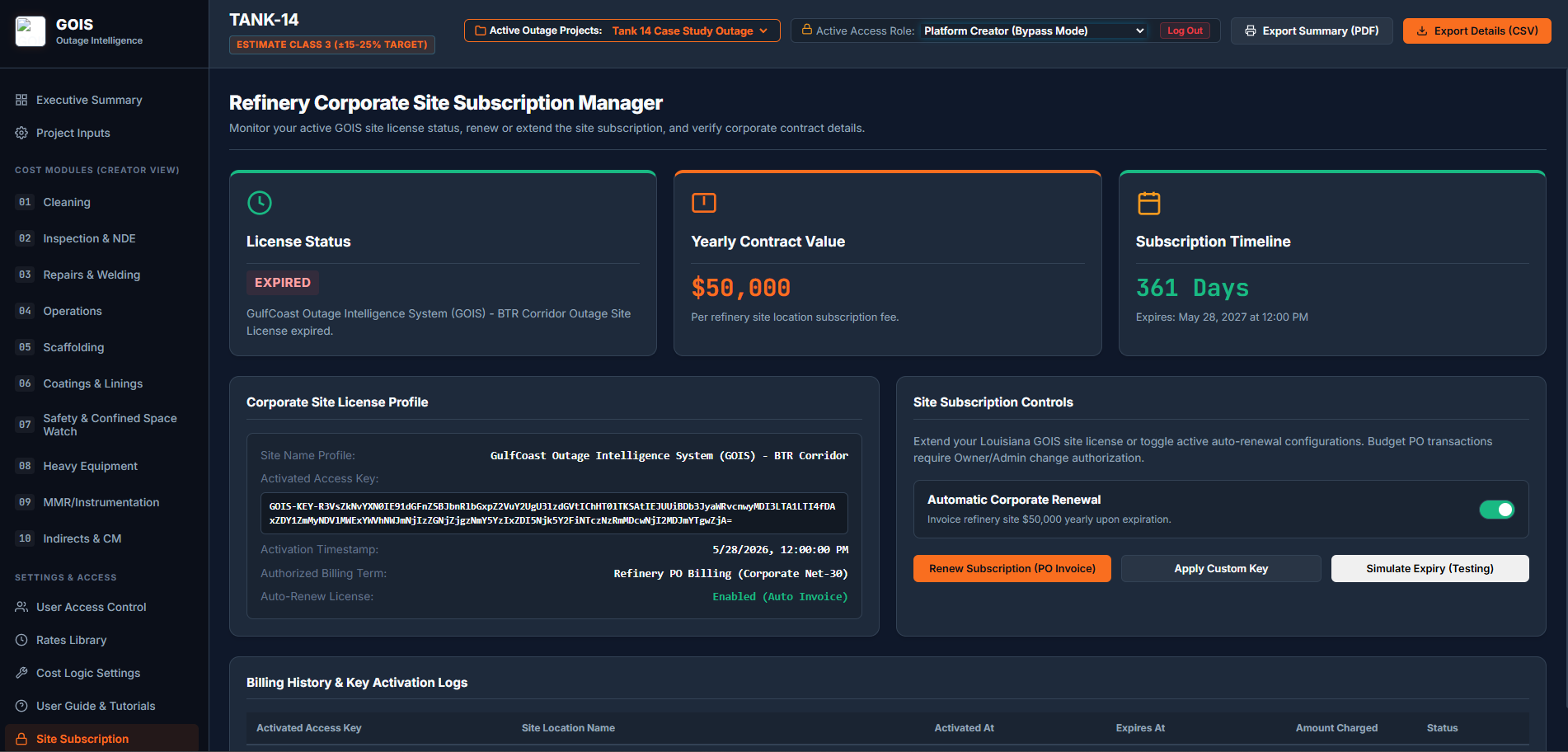The image size is (1568, 752).
Task: Click Renew Subscription (PO Invoice)
Action: point(1012,568)
